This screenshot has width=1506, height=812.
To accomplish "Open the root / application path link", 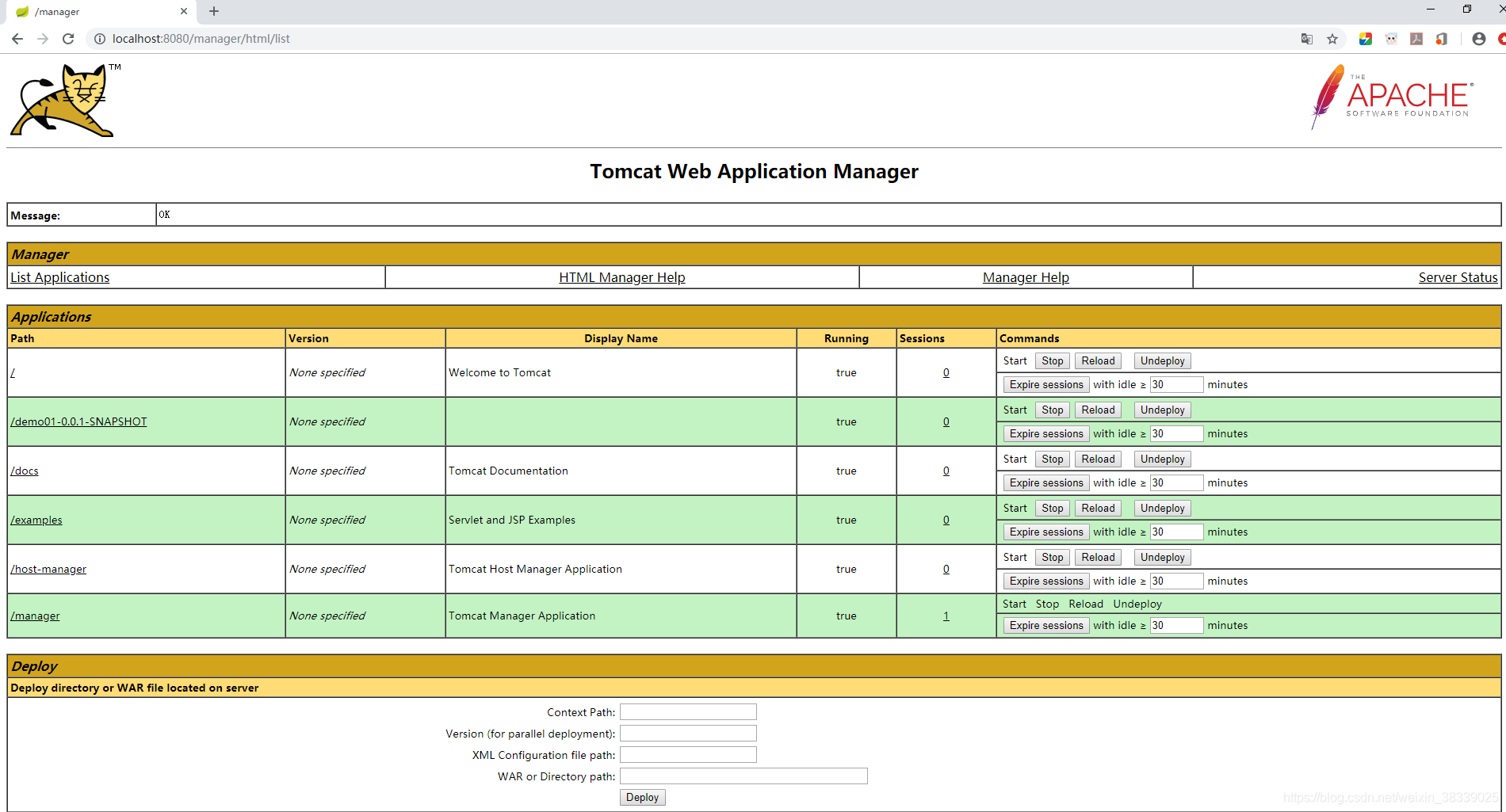I will 13,372.
